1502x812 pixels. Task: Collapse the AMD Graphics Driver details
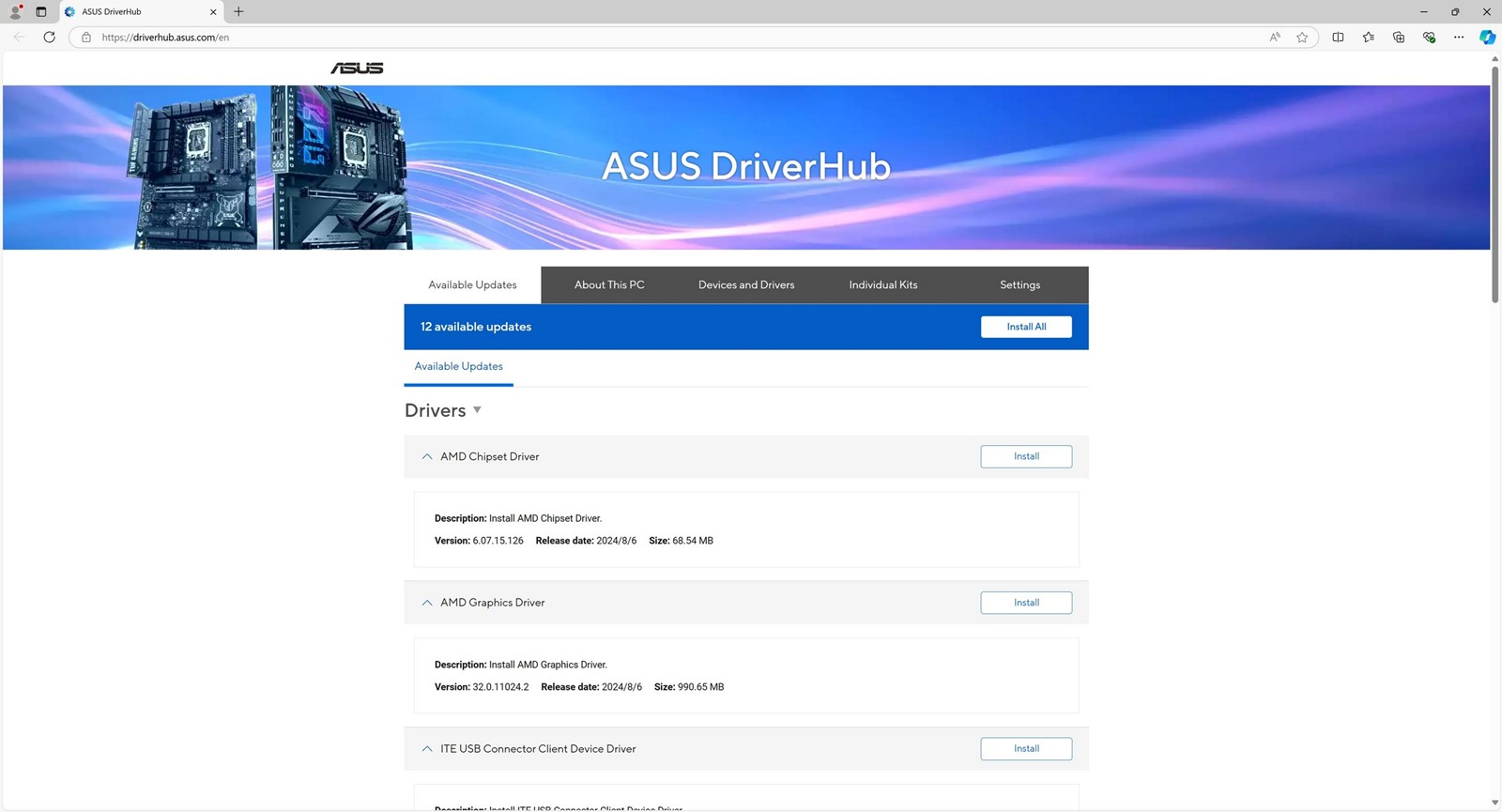(427, 603)
